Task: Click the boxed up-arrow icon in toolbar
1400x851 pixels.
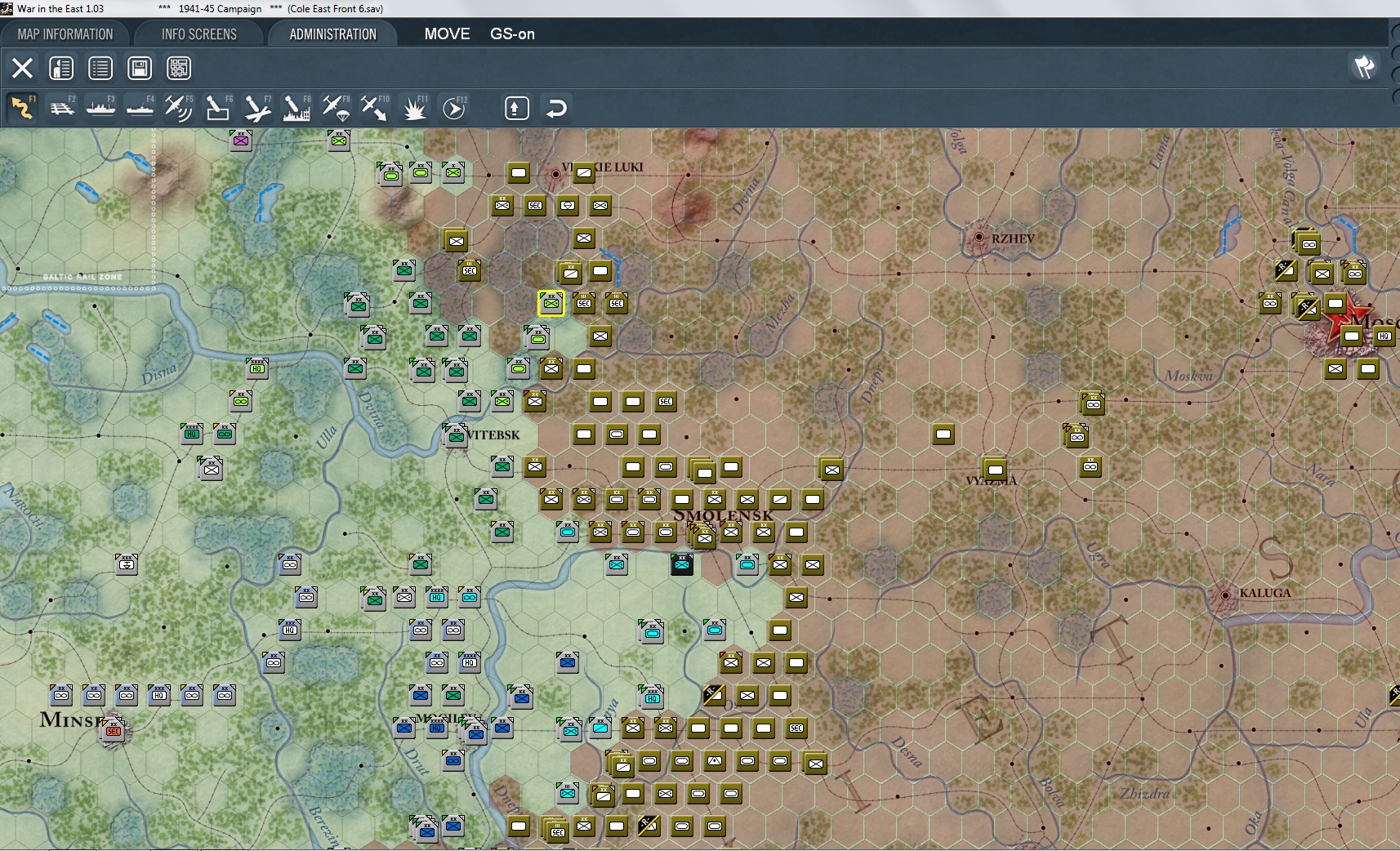Action: coord(516,108)
